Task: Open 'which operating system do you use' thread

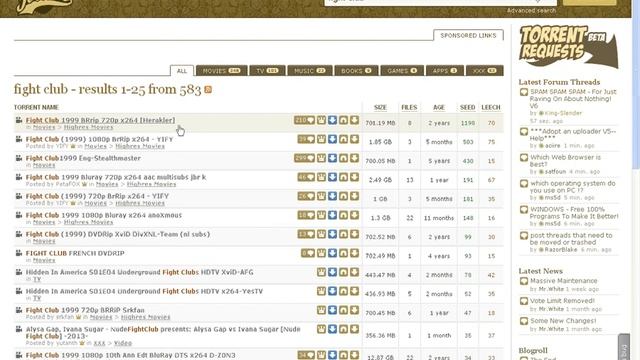Action: (x=573, y=187)
